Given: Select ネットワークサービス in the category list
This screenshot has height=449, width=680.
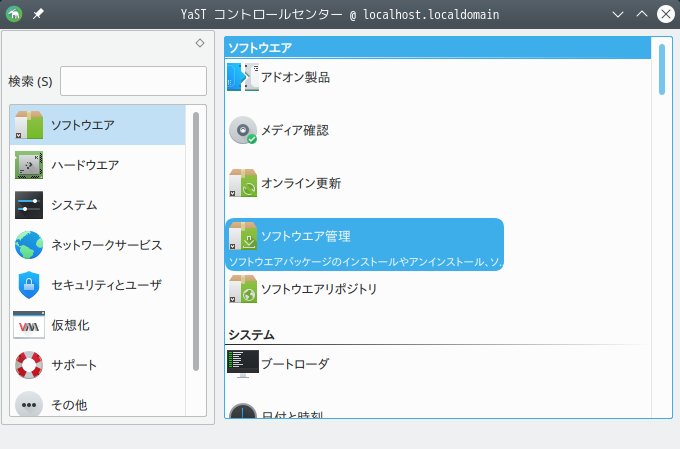Looking at the screenshot, I should [x=98, y=245].
